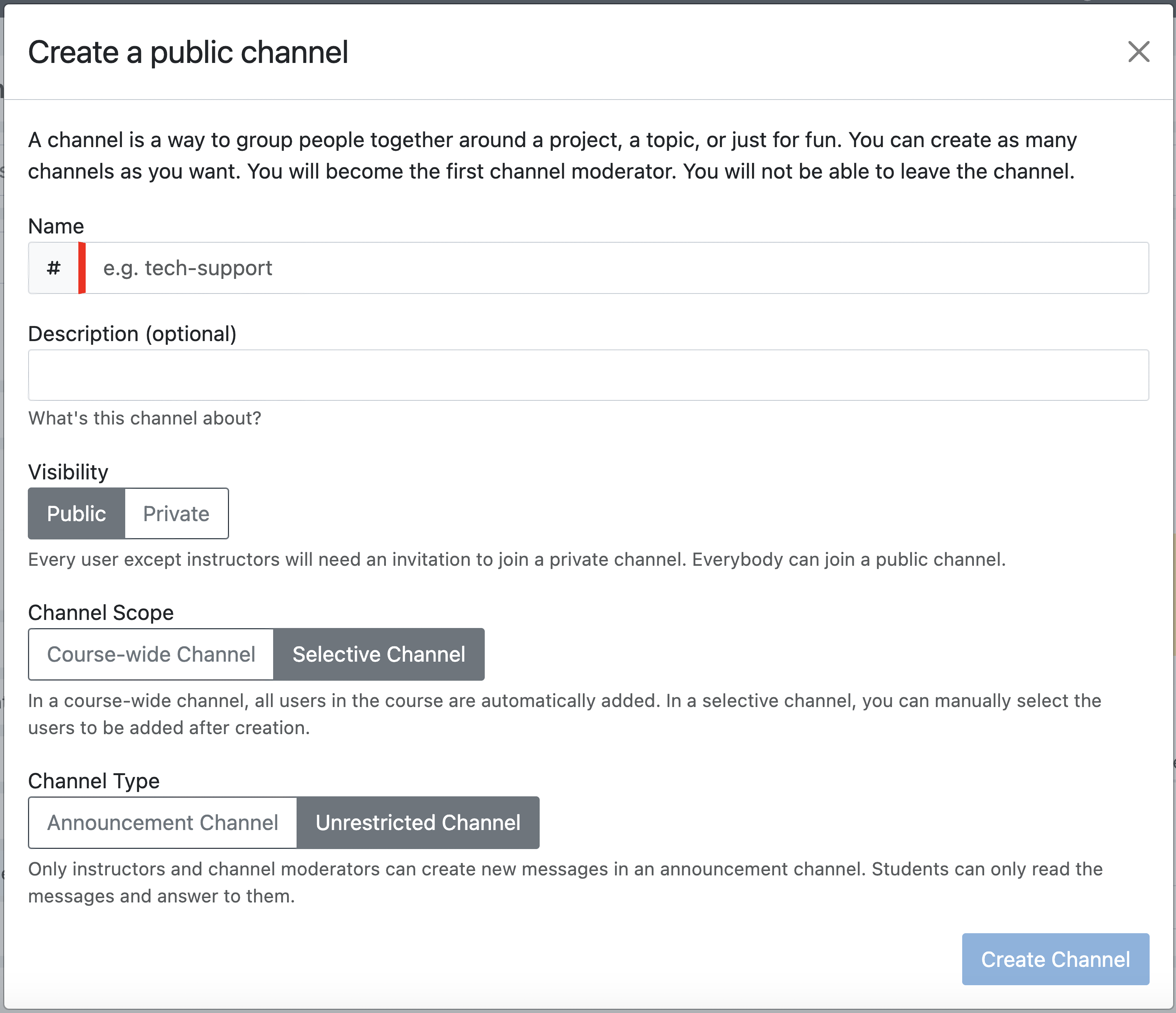Viewport: 1176px width, 1013px height.
Task: Click the 'Channel Type' section heading
Action: pos(94,781)
